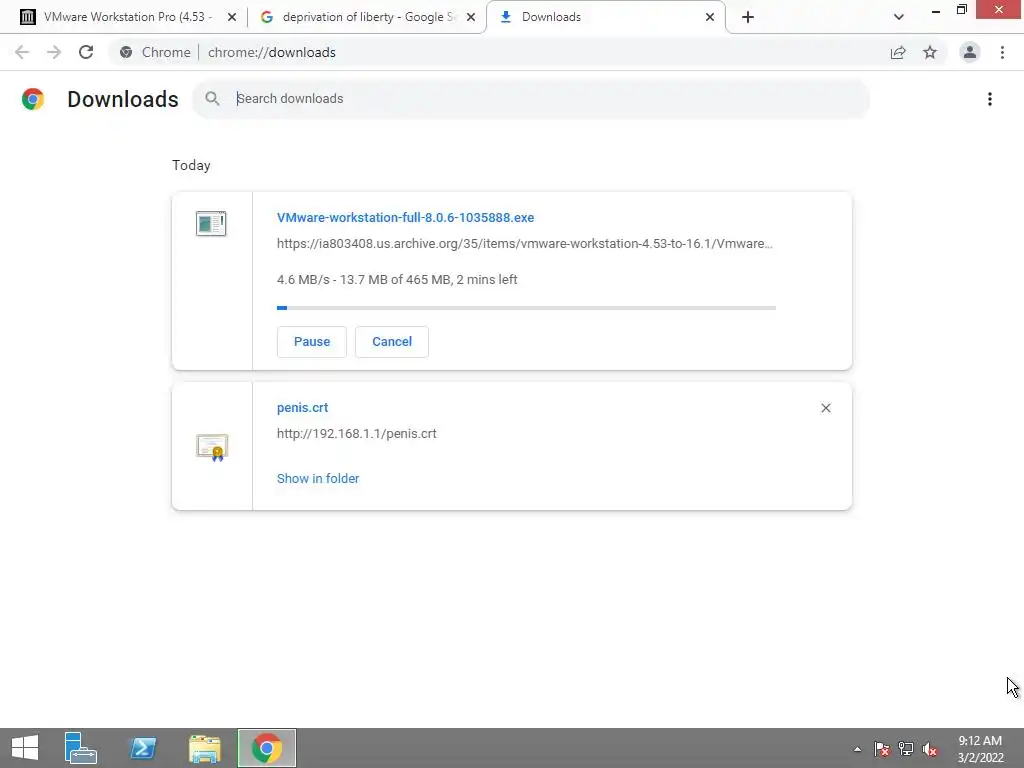
Task: Click the 'Today' date heading
Action: pyautogui.click(x=191, y=165)
